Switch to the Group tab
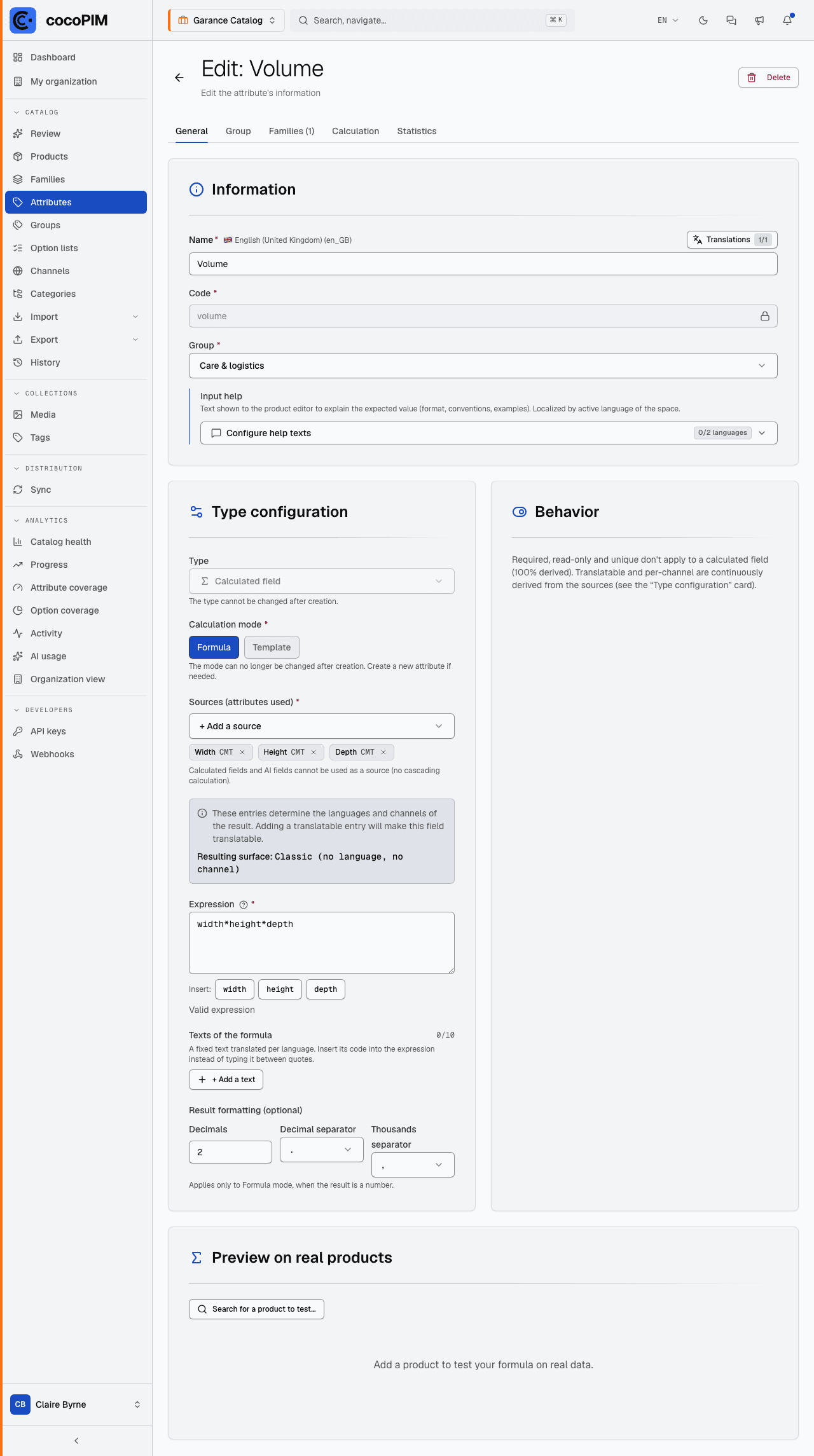The image size is (814, 1456). click(238, 131)
